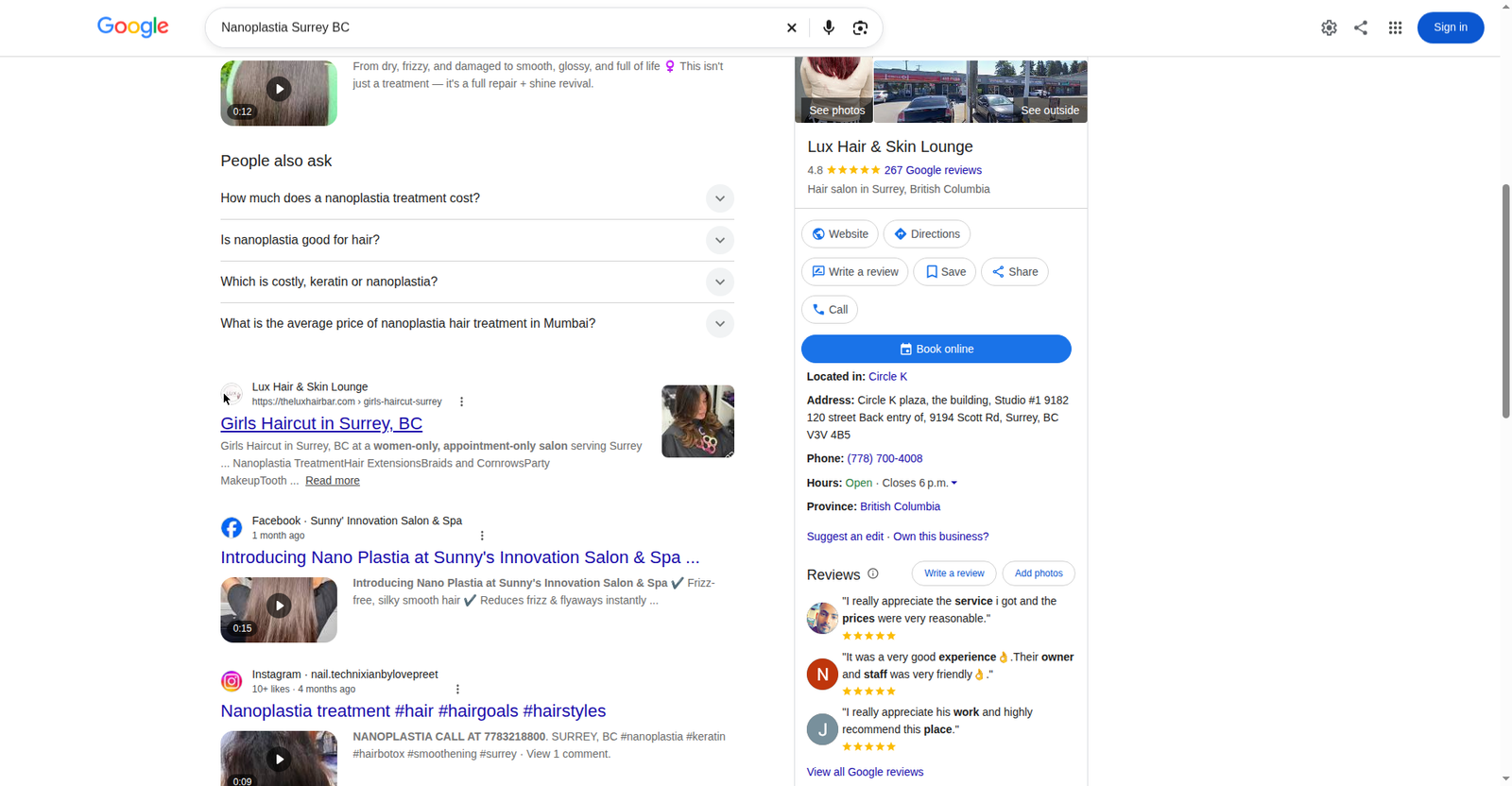The height and width of the screenshot is (786, 1512).
Task: Click the Website button in knowledge panel
Action: point(840,234)
